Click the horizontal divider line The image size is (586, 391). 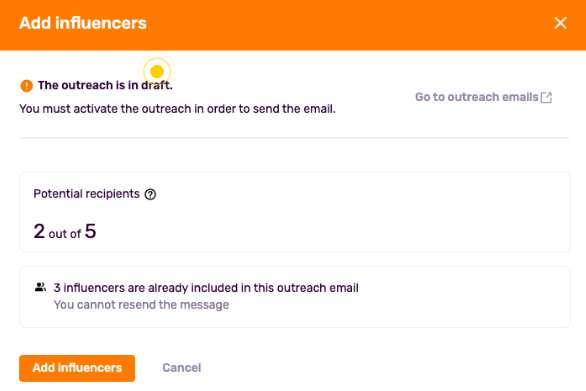[x=295, y=138]
